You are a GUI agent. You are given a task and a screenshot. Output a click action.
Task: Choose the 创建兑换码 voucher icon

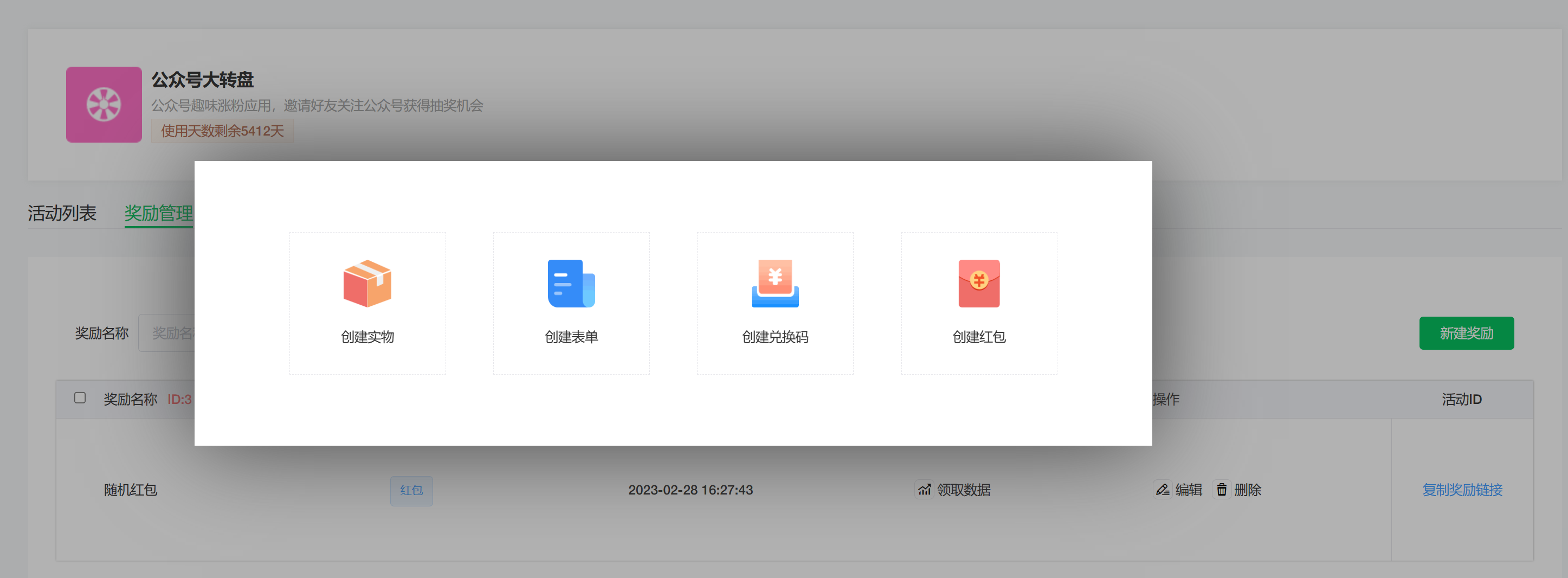click(x=775, y=283)
